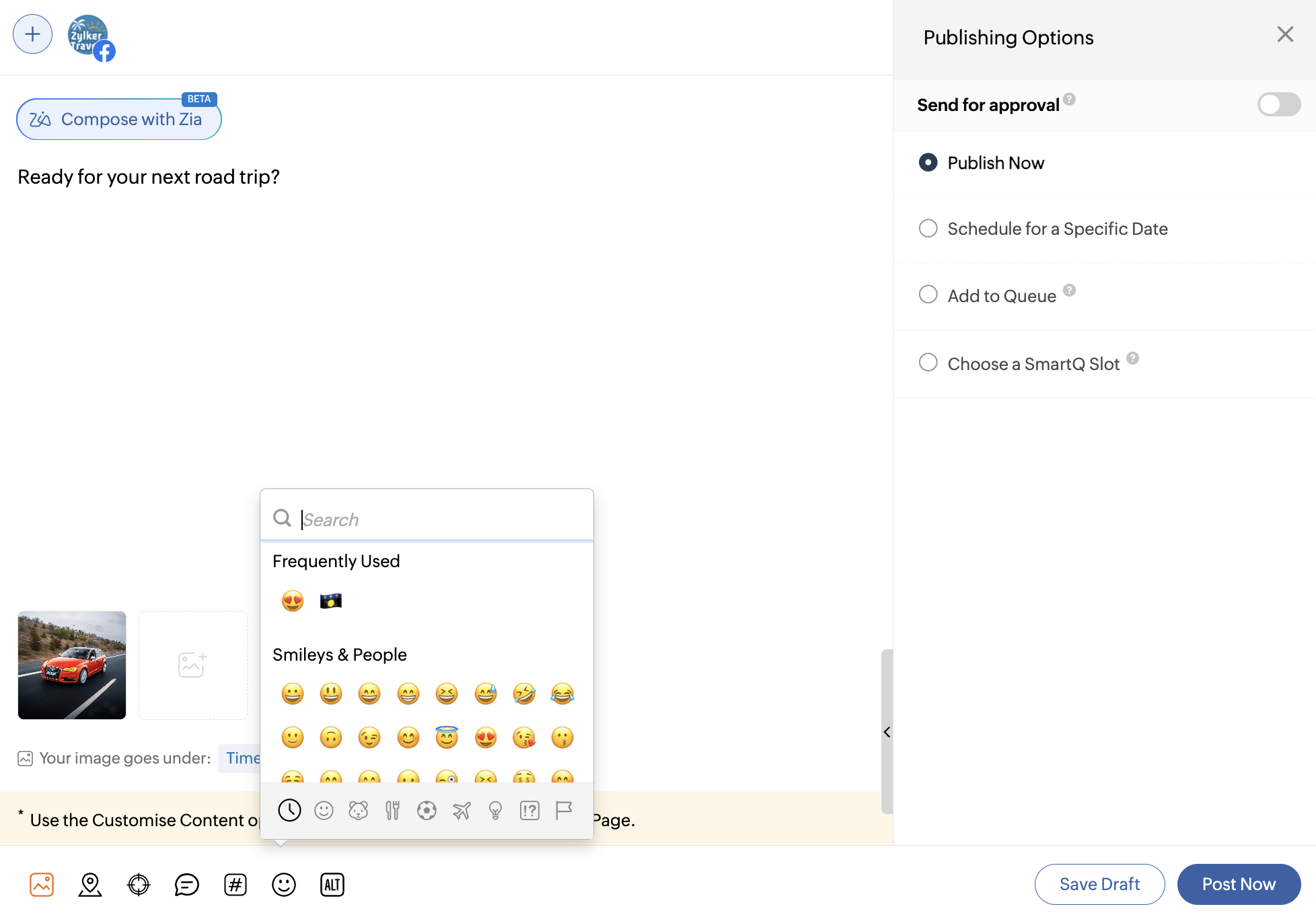Click the first comment speech bubble icon
Viewport: 1316px width, 915px height.
[x=187, y=885]
